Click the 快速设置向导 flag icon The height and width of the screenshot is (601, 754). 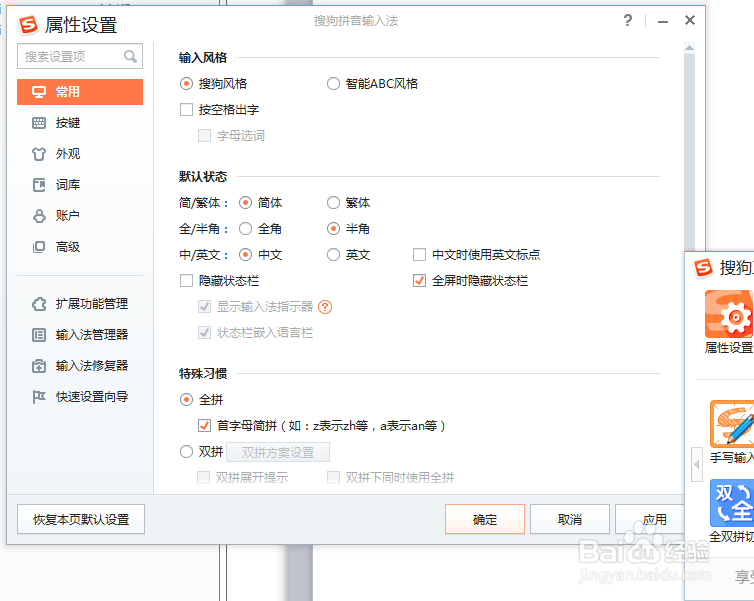[39, 397]
